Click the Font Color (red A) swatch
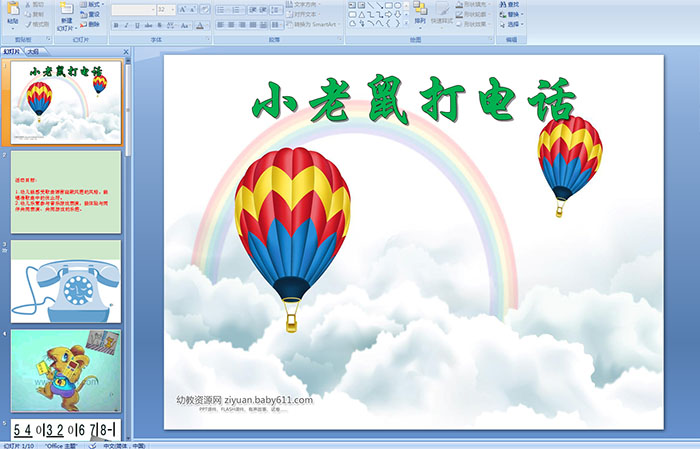The image size is (700, 449). [x=200, y=25]
